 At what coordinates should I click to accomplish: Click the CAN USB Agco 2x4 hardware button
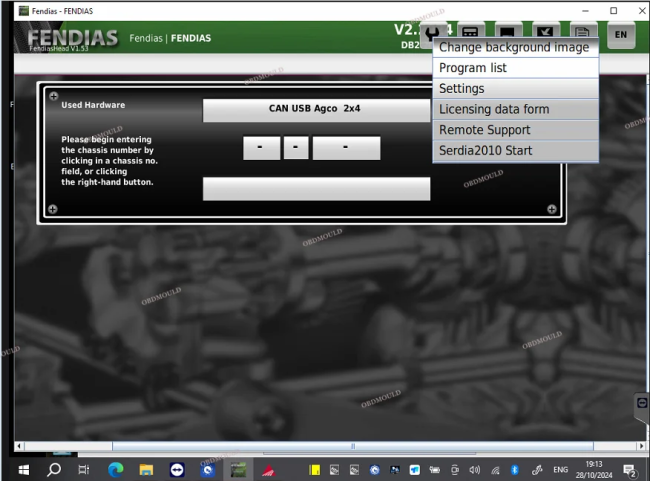pos(315,109)
